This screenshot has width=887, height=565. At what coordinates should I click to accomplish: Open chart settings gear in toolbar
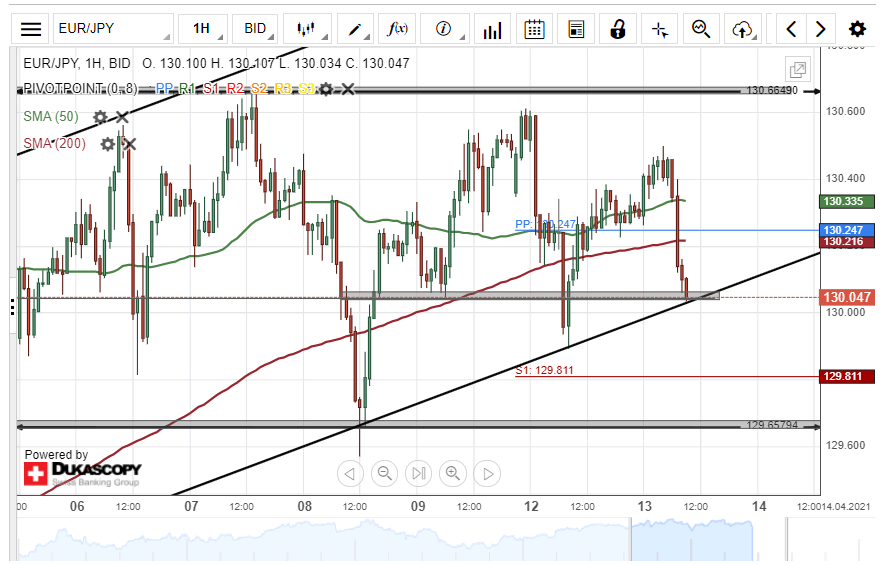(x=857, y=29)
